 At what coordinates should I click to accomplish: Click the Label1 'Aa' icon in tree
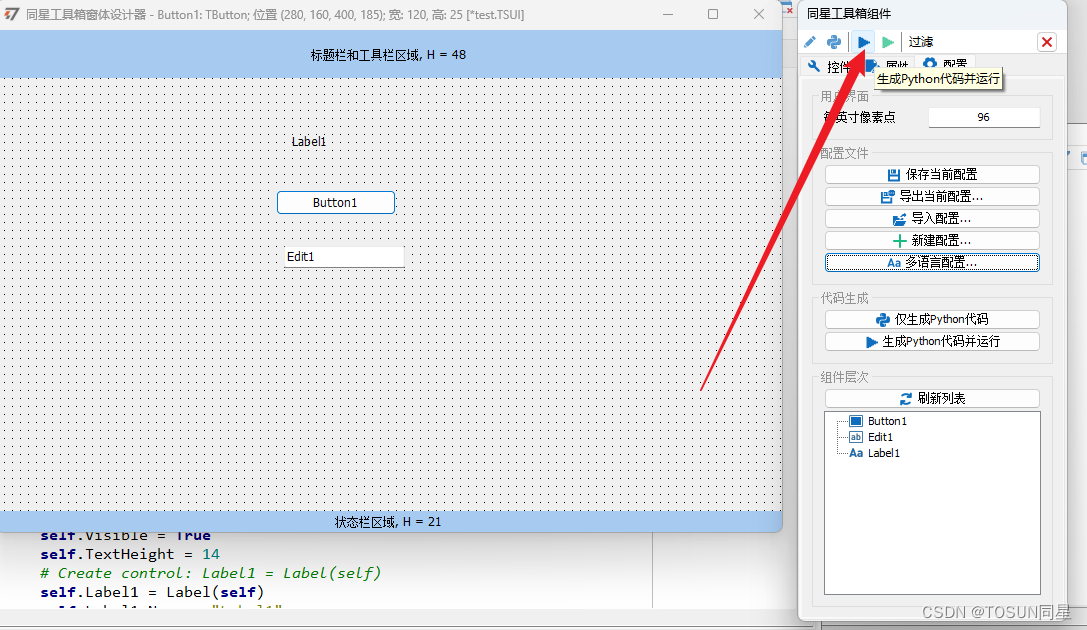click(856, 453)
